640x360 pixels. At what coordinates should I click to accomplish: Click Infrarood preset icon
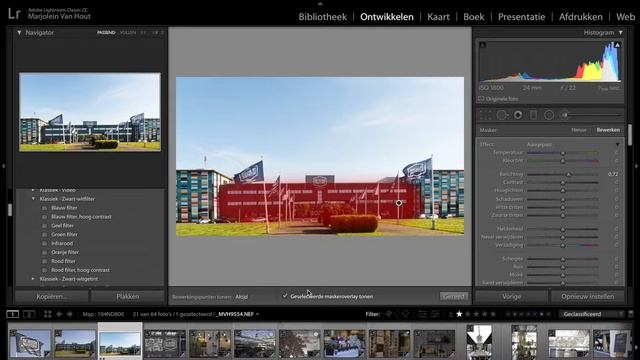[x=45, y=243]
